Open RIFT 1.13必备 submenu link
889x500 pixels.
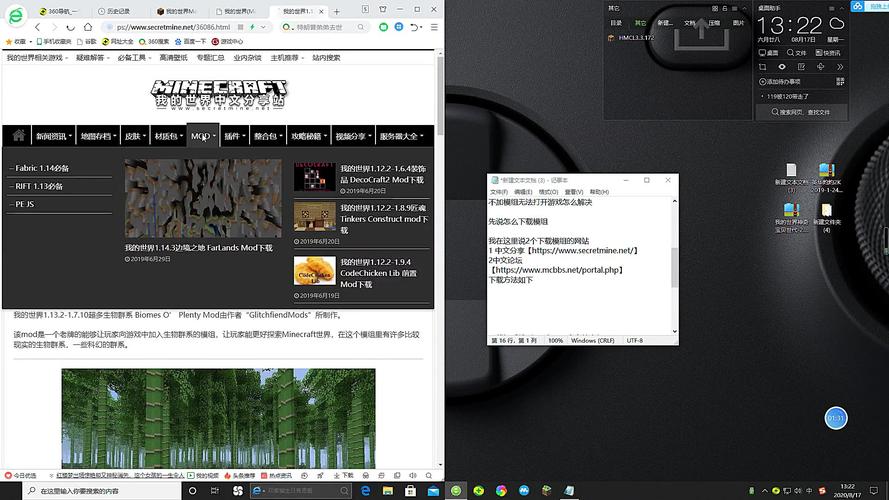[x=39, y=187]
